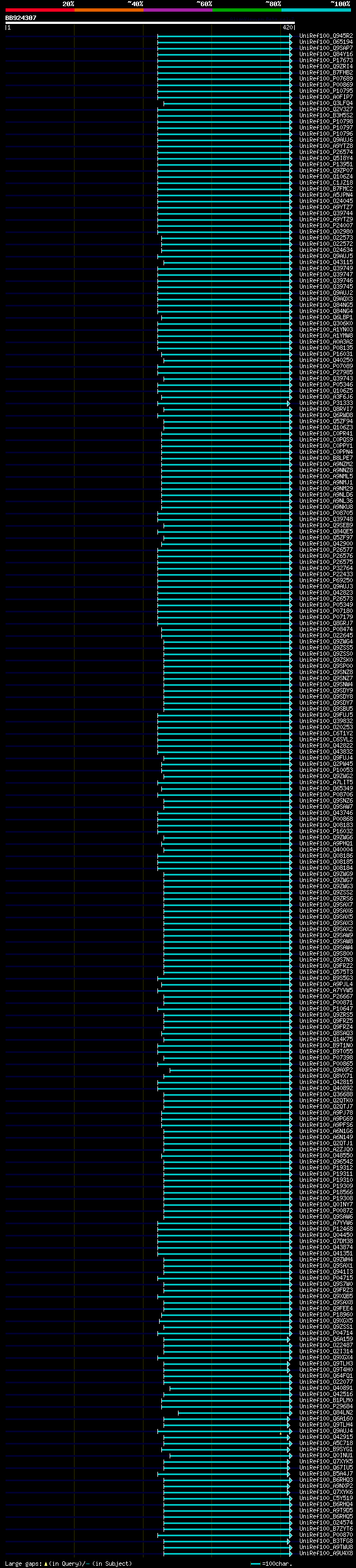Viewport: 356px width, 1568px height.
Task: Select hit label UniRef100_P16031
Action: 325,354
